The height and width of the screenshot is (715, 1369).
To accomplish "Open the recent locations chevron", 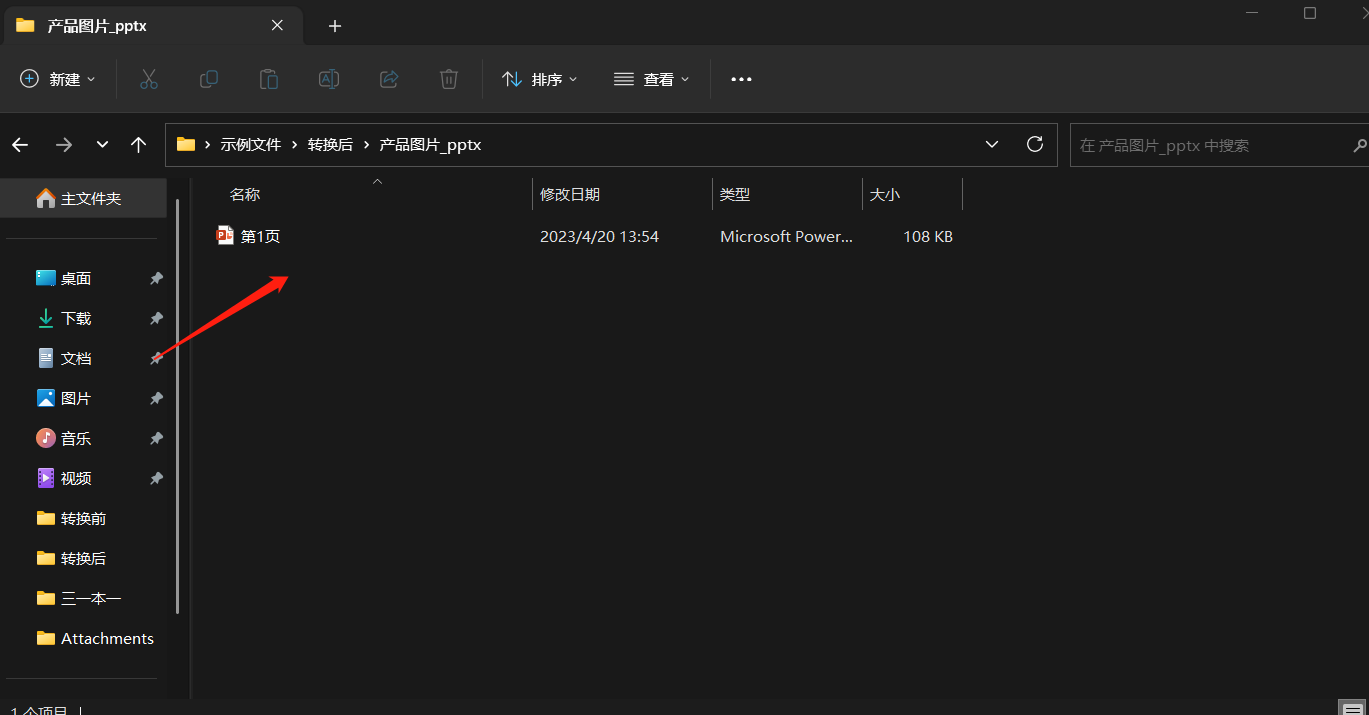I will pyautogui.click(x=102, y=145).
